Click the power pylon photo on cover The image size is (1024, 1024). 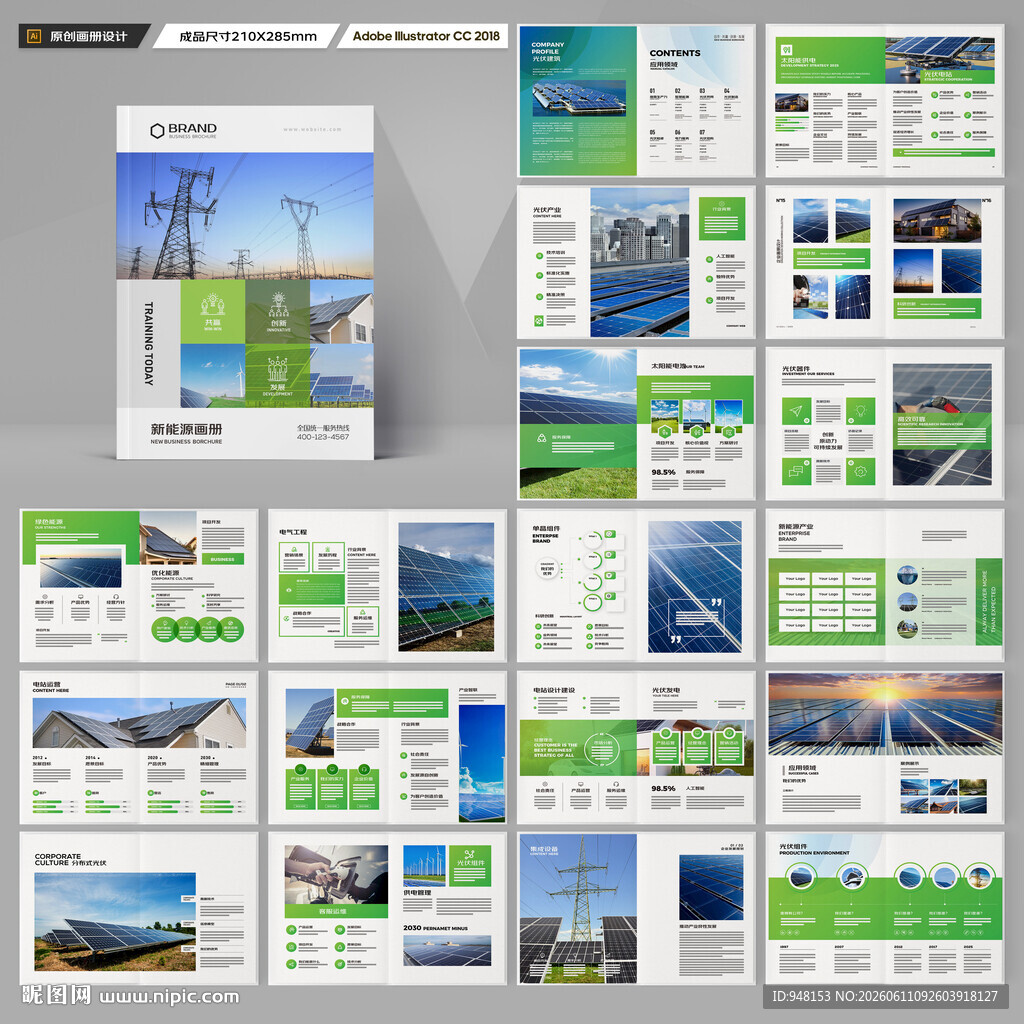pos(245,216)
